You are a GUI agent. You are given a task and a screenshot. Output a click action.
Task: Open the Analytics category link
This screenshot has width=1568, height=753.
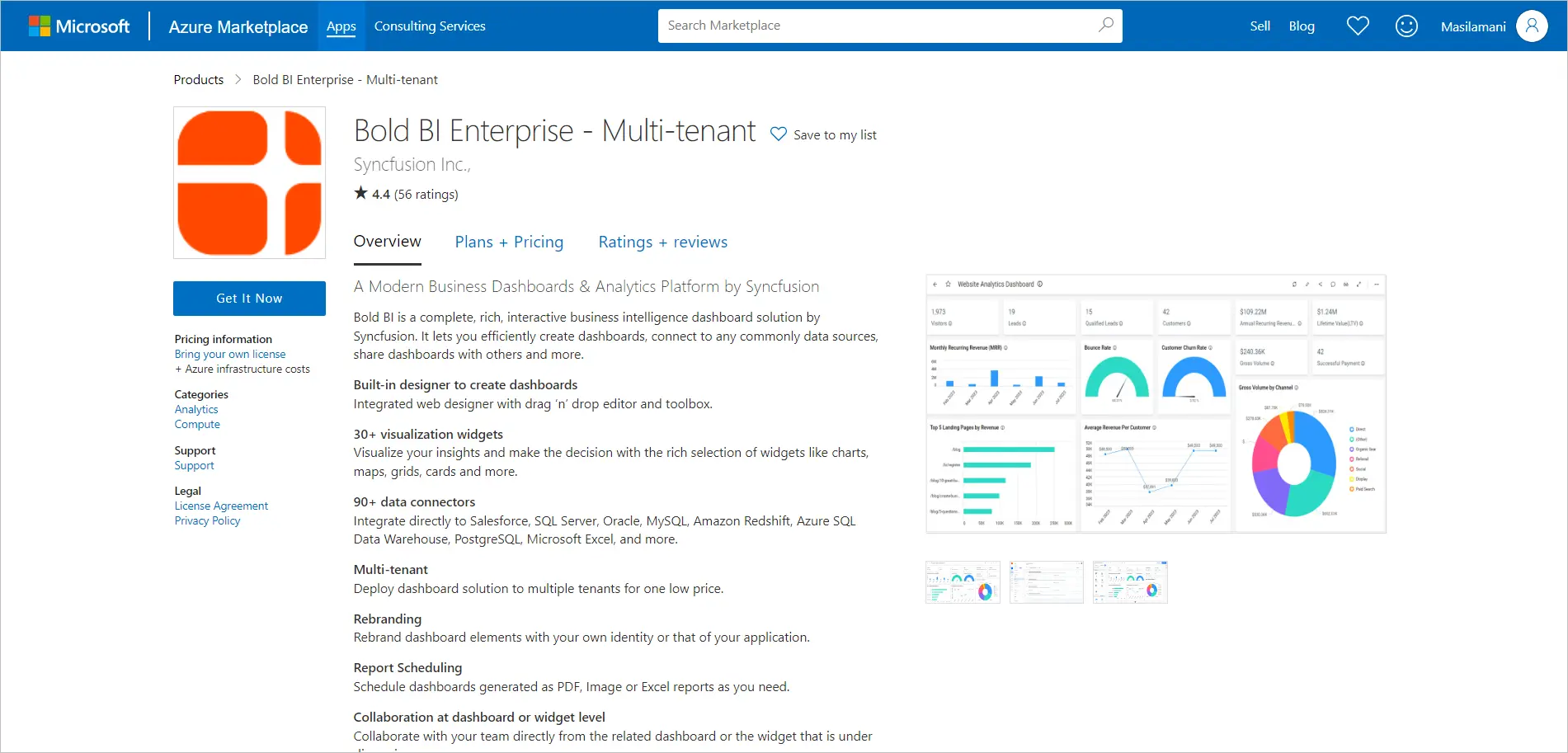(x=196, y=410)
